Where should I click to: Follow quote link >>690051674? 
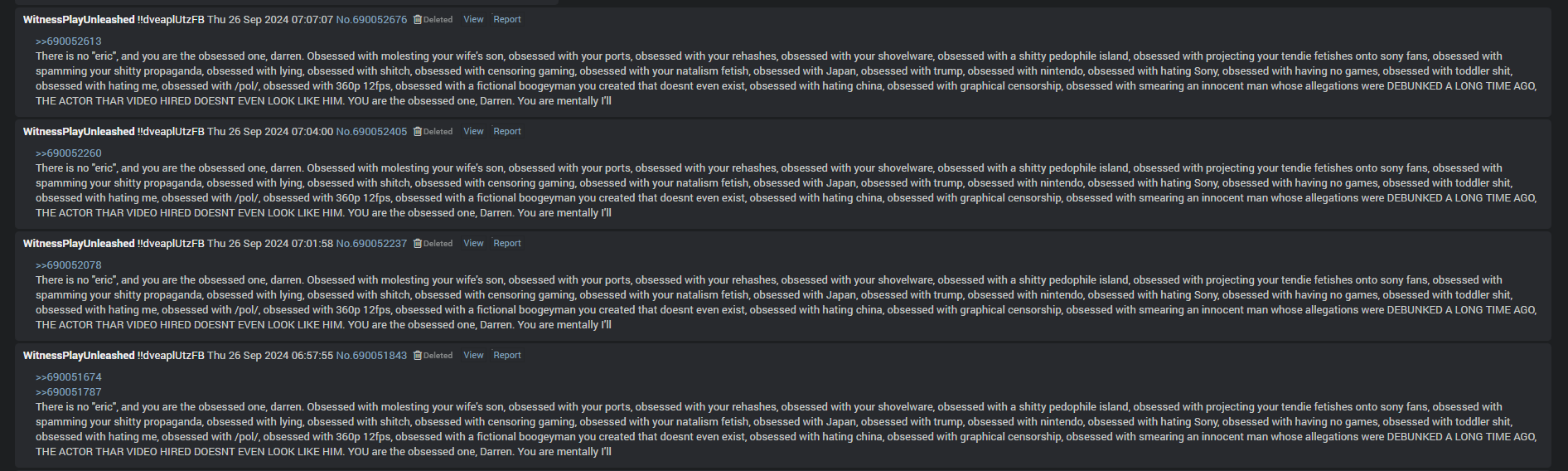coord(69,377)
